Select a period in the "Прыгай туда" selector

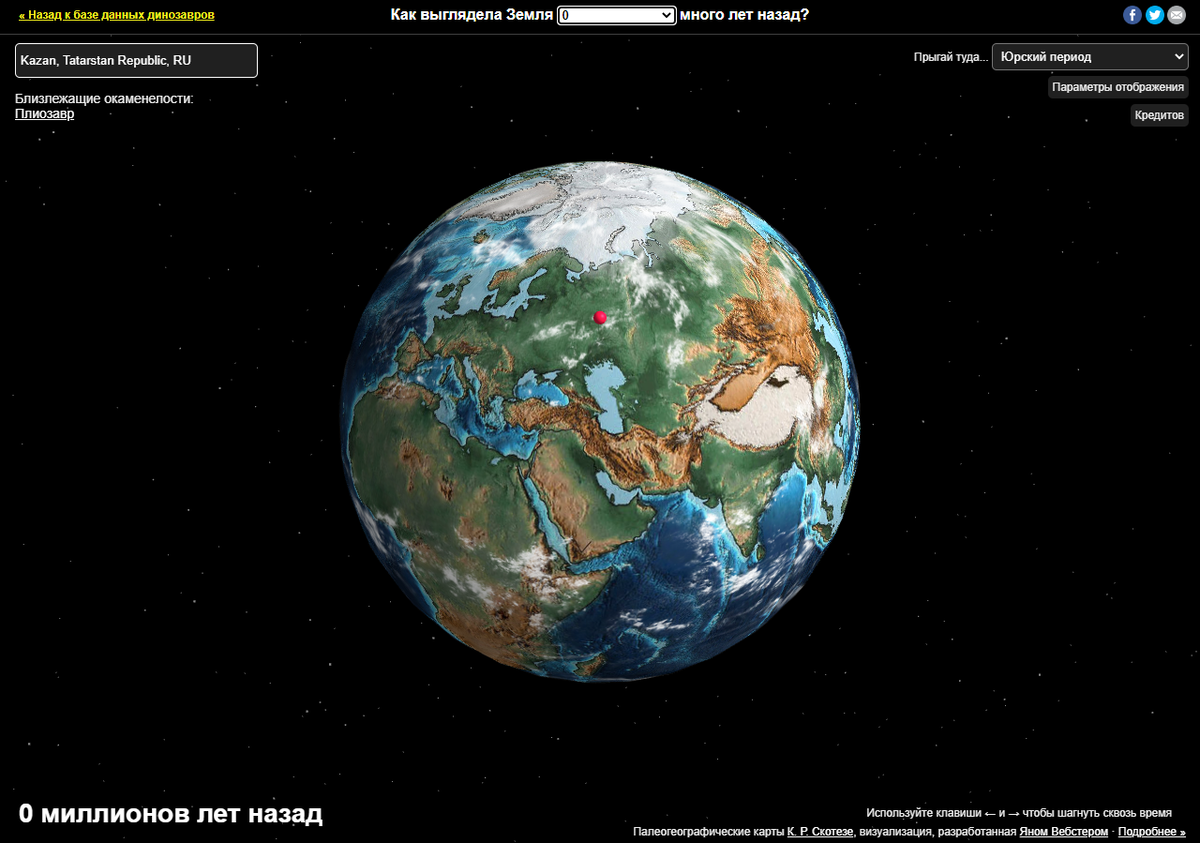pos(1089,56)
